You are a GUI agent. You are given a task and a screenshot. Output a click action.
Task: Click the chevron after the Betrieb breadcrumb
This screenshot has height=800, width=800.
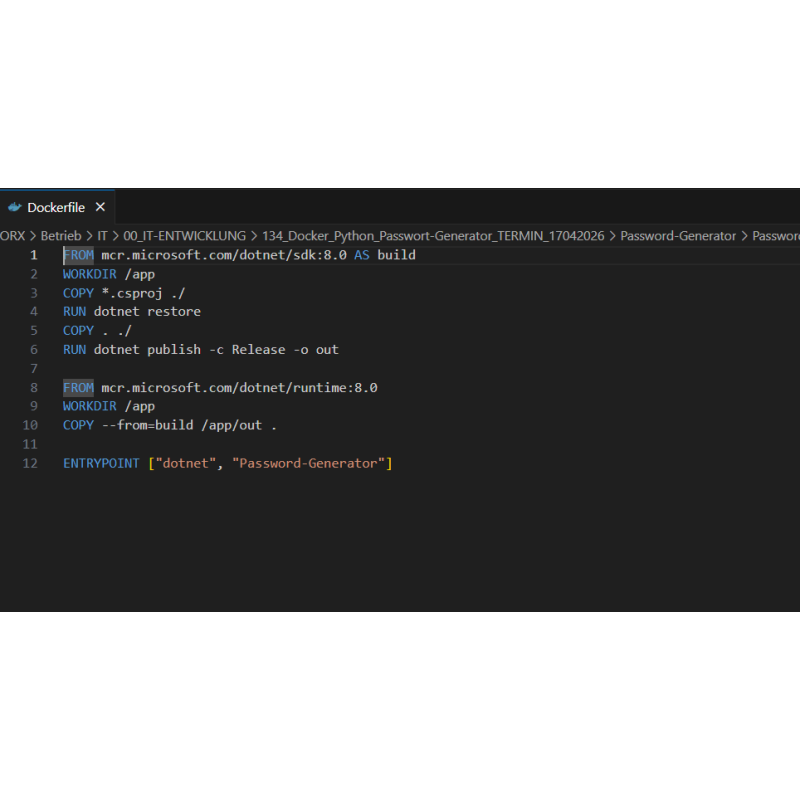(87, 235)
